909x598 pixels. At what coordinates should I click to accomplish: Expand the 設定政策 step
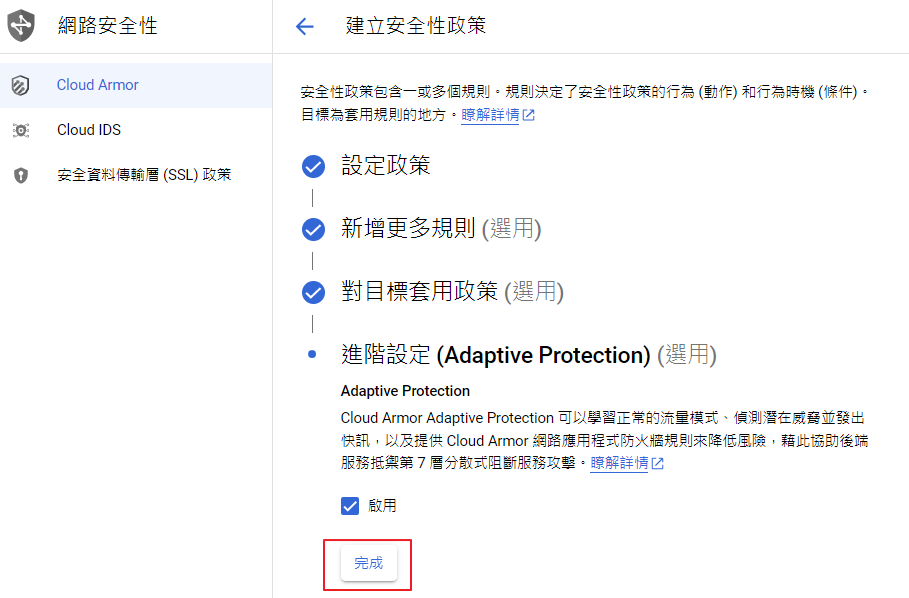pos(386,166)
